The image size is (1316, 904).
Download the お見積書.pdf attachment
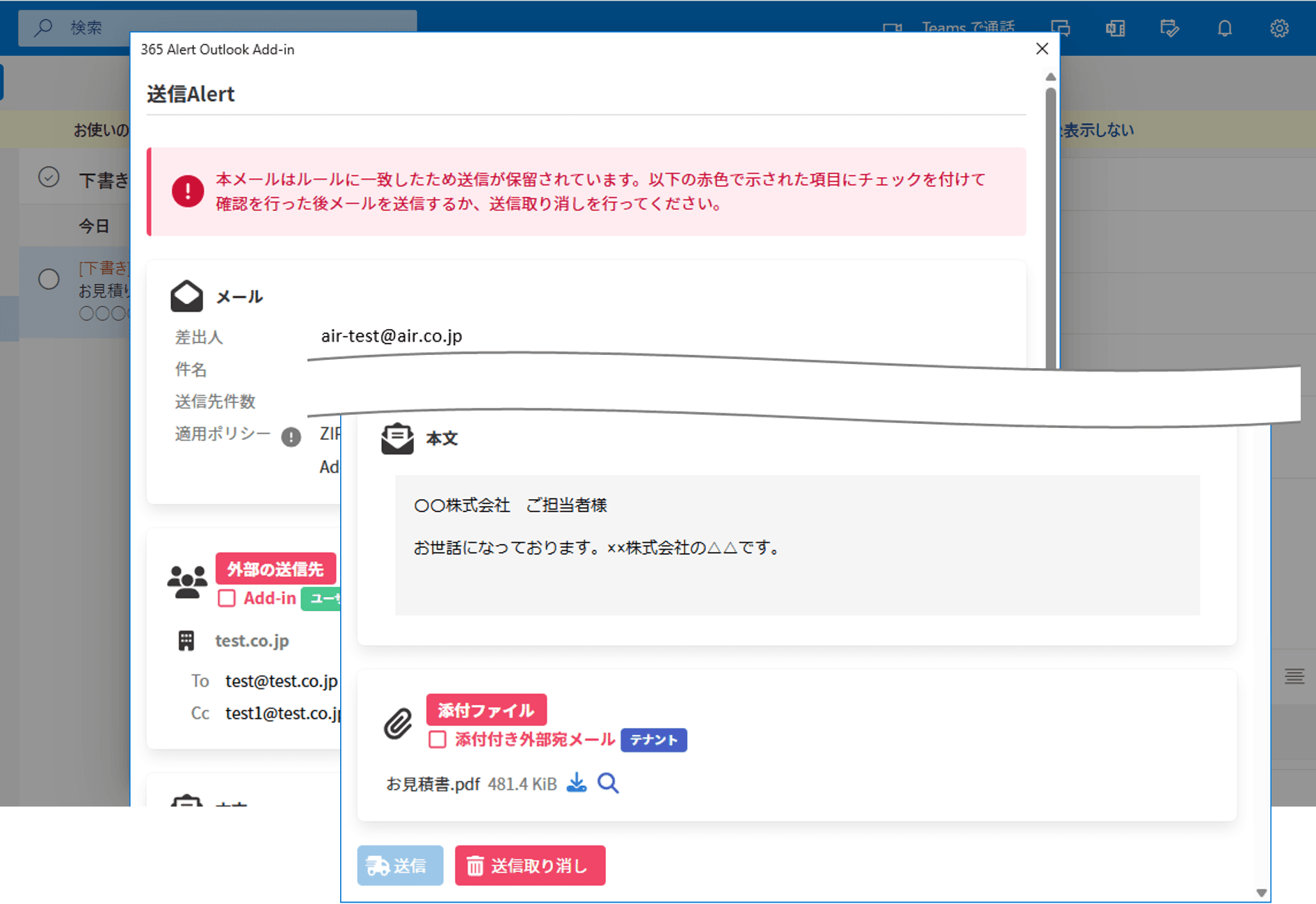577,783
